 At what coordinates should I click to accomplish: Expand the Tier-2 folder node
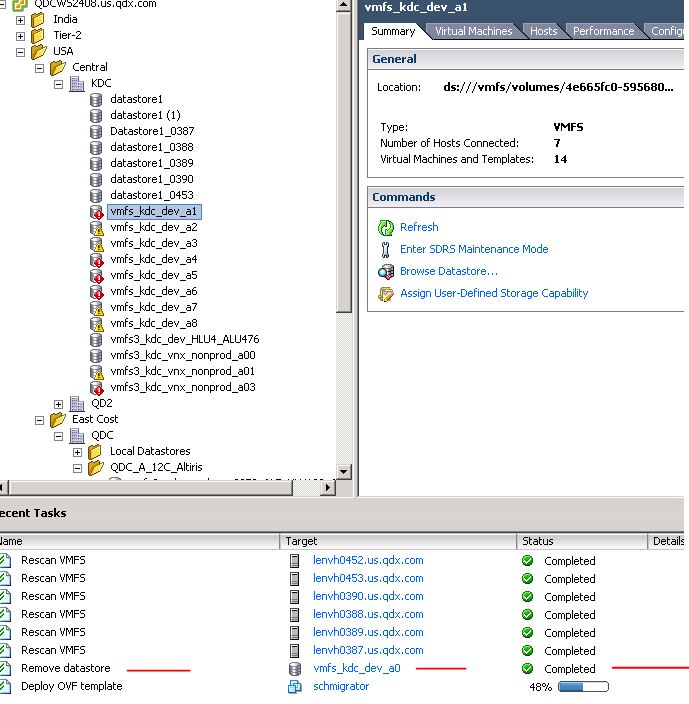click(x=20, y=36)
